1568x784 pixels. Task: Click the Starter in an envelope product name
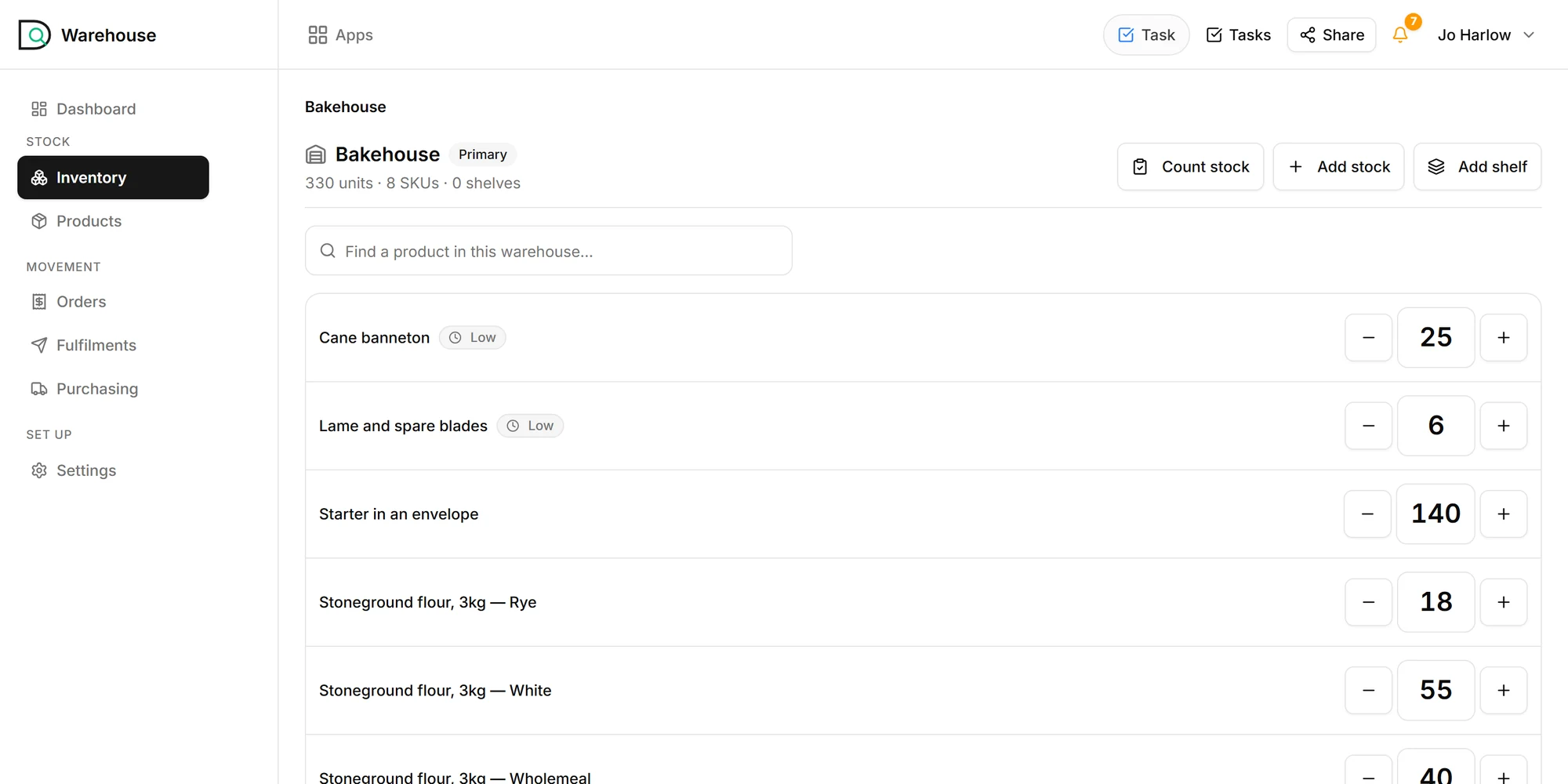point(398,514)
